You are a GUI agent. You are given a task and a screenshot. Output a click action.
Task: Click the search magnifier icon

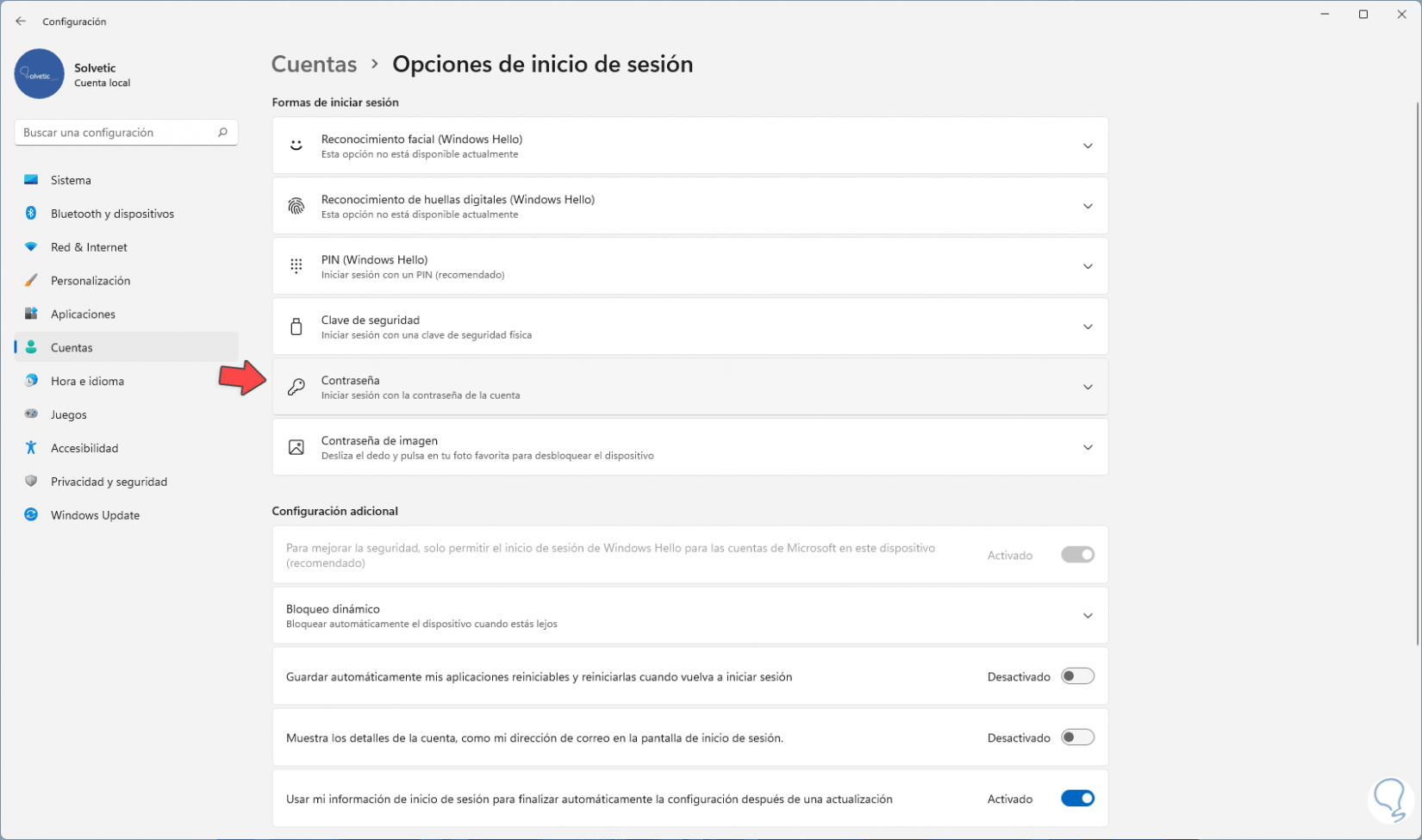(222, 133)
